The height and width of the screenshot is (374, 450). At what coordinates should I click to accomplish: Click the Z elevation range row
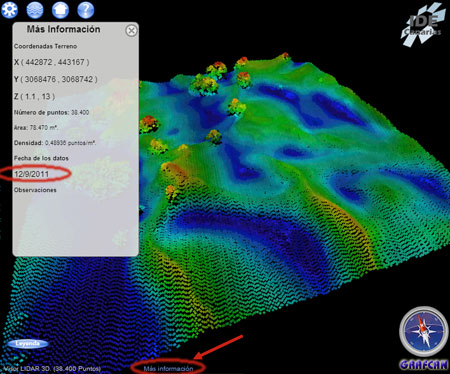(35, 97)
